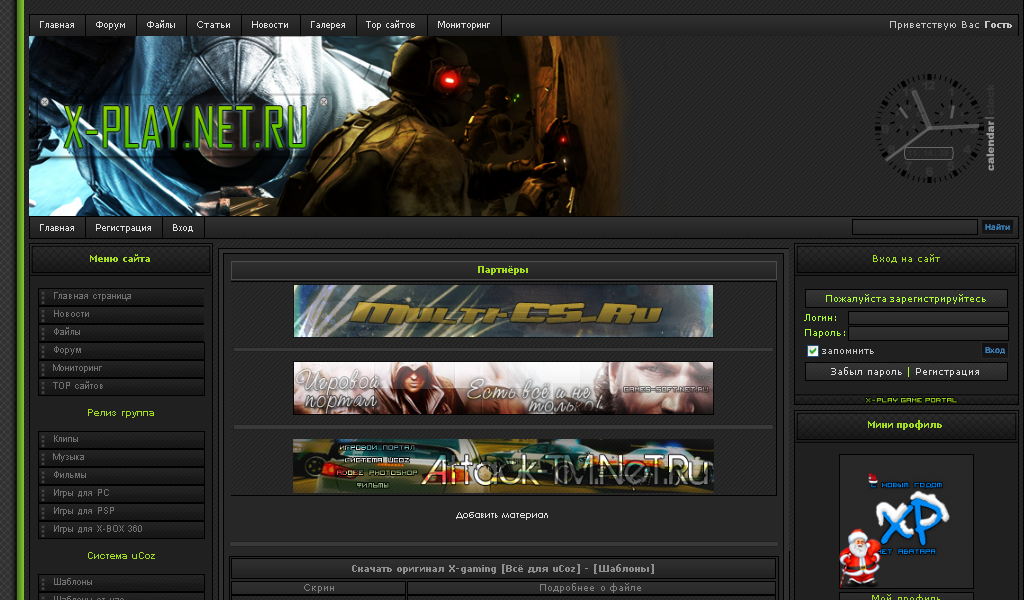Open Новости in the Меню сайта sidebar

pyautogui.click(x=121, y=314)
